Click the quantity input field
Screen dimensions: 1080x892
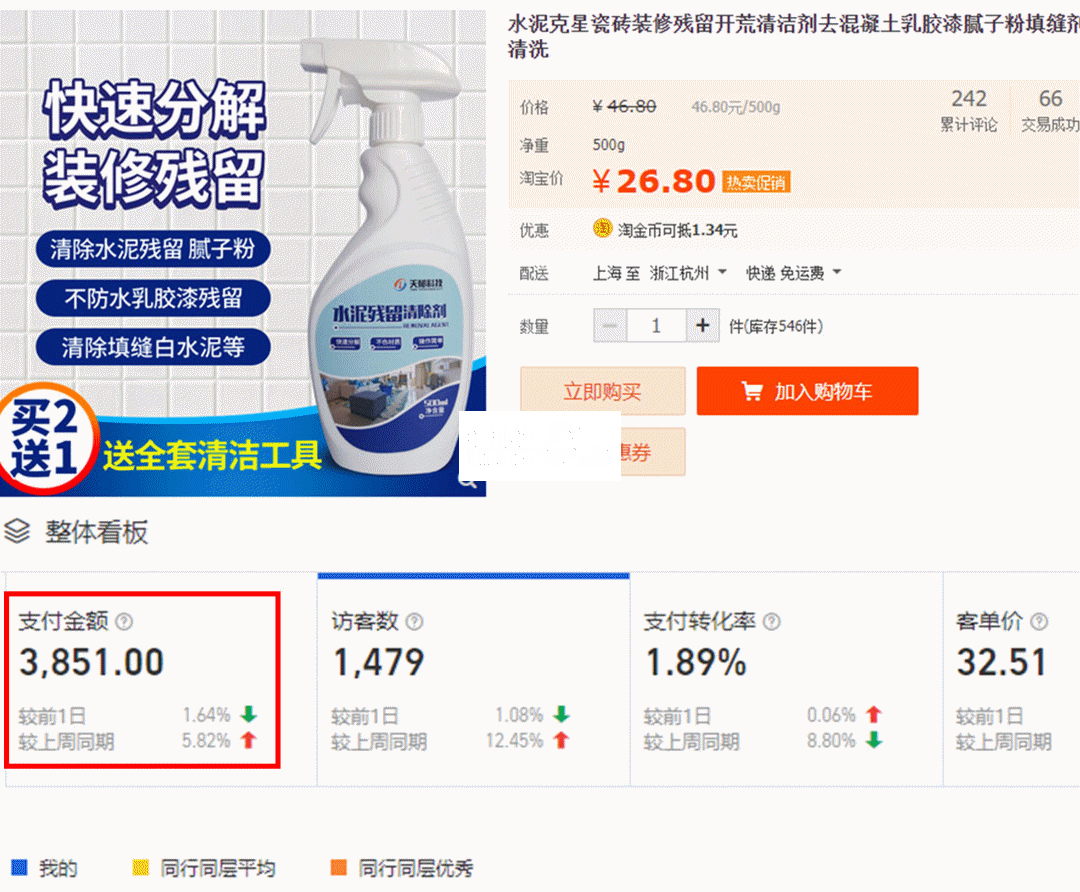click(656, 326)
